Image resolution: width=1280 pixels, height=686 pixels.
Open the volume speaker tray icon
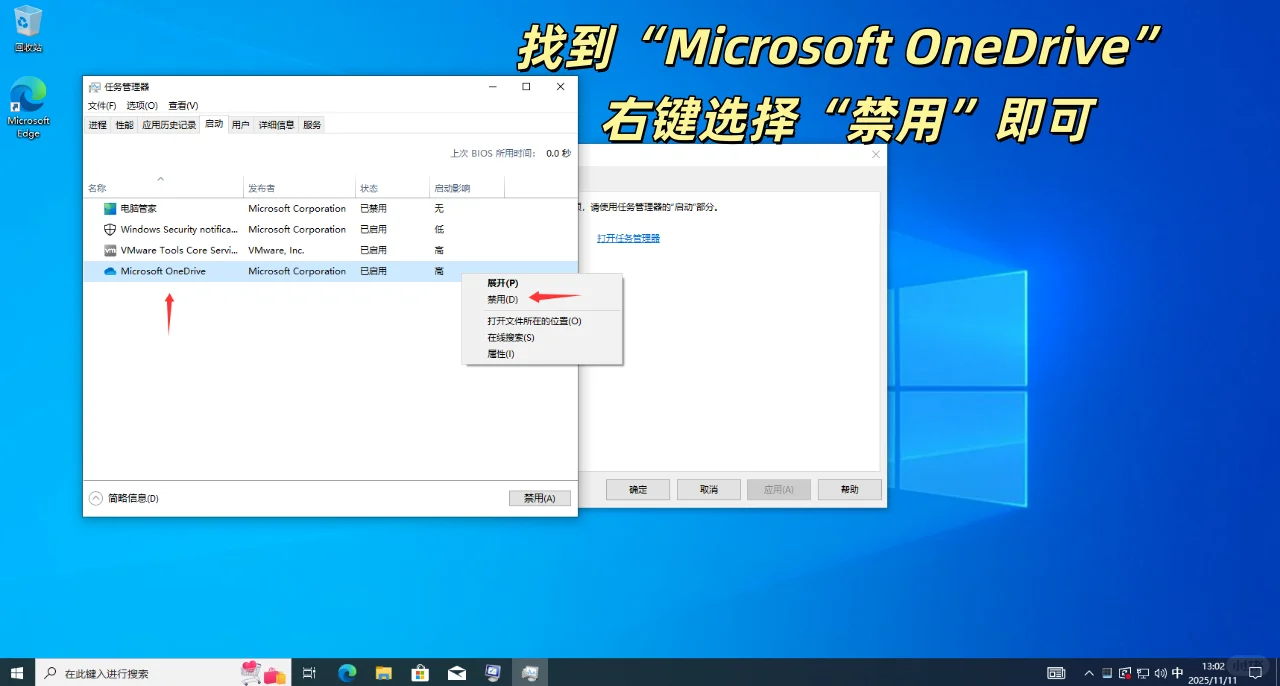(x=1159, y=673)
